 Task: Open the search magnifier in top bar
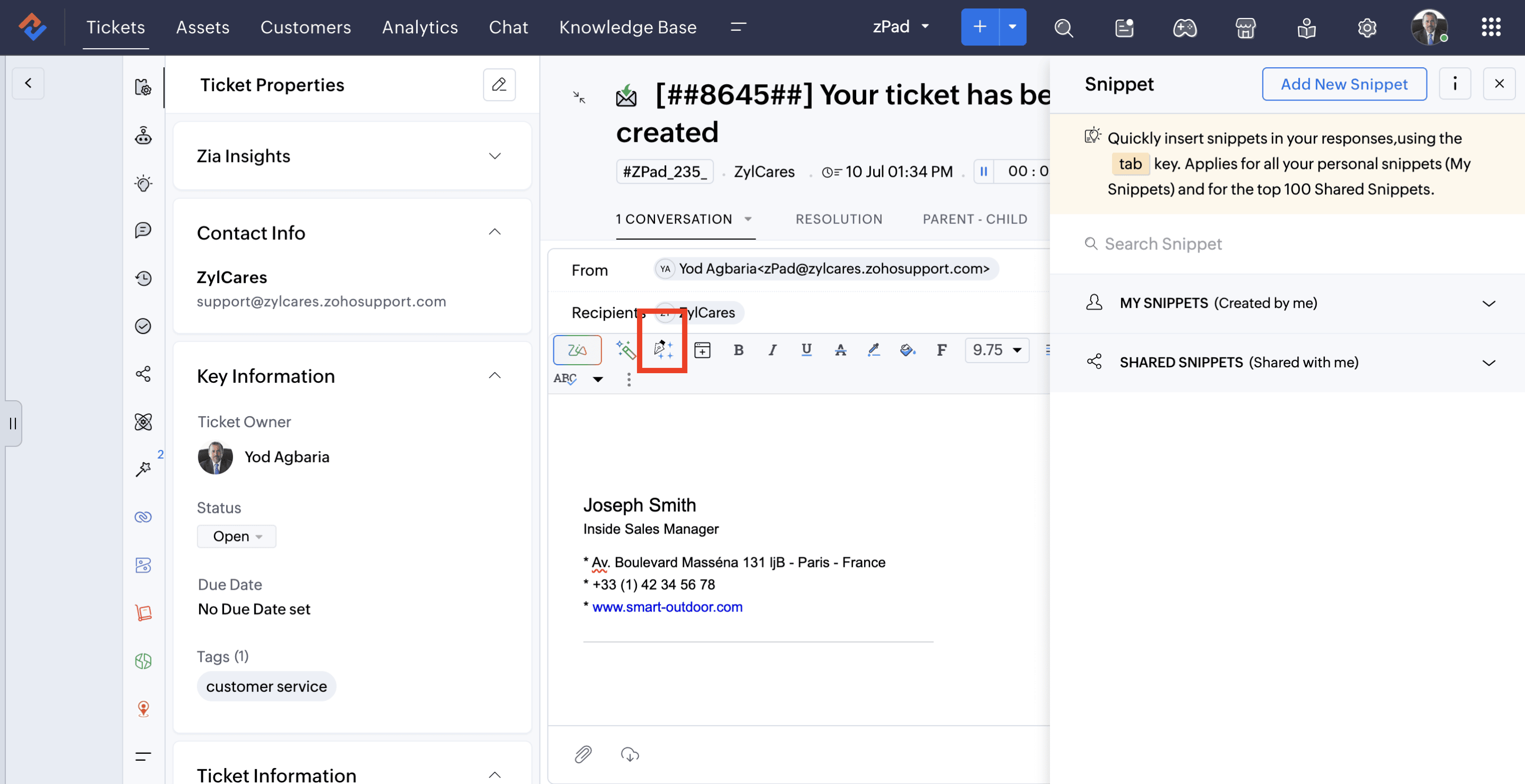click(1063, 28)
